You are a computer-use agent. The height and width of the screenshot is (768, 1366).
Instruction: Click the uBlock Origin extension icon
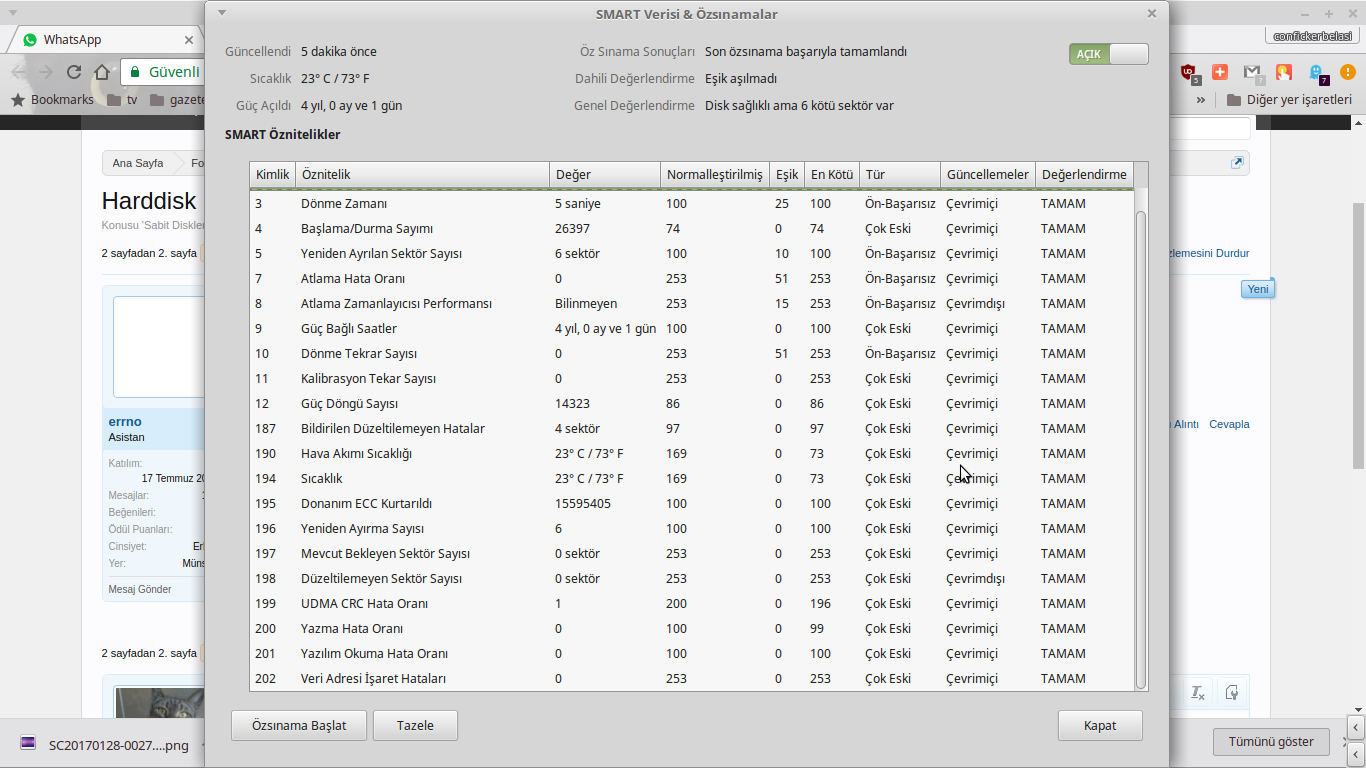(1189, 73)
